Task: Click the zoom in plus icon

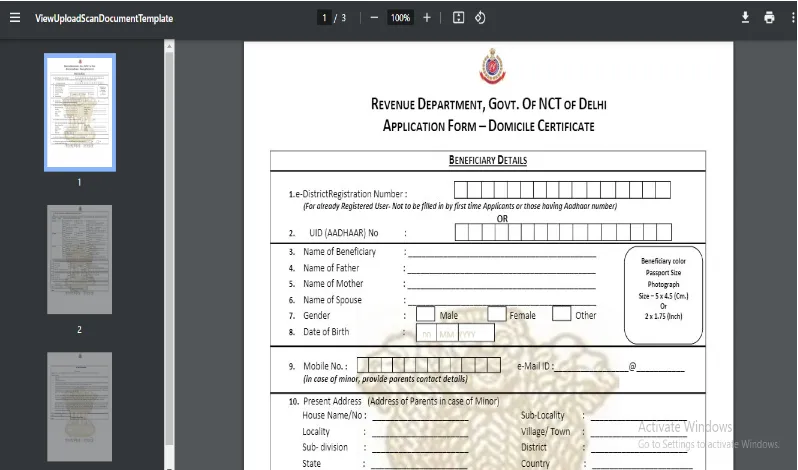Action: (x=427, y=18)
